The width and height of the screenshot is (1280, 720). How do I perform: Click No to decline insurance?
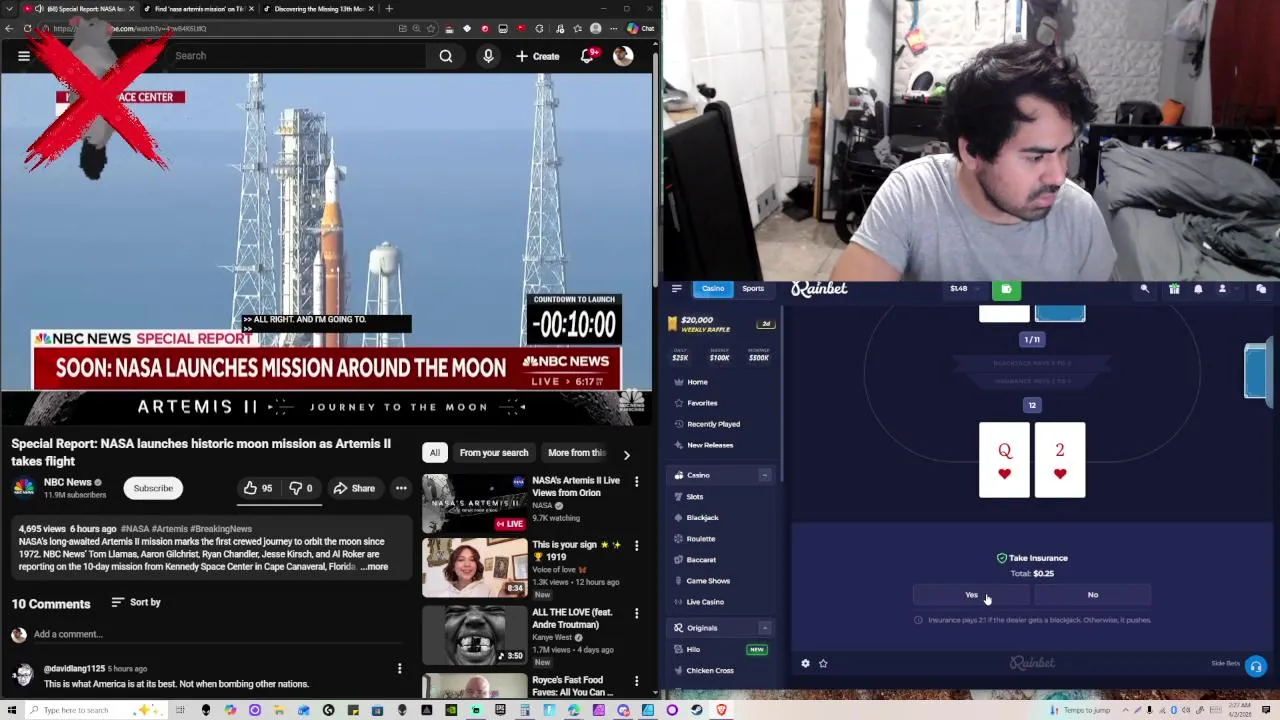pos(1093,595)
